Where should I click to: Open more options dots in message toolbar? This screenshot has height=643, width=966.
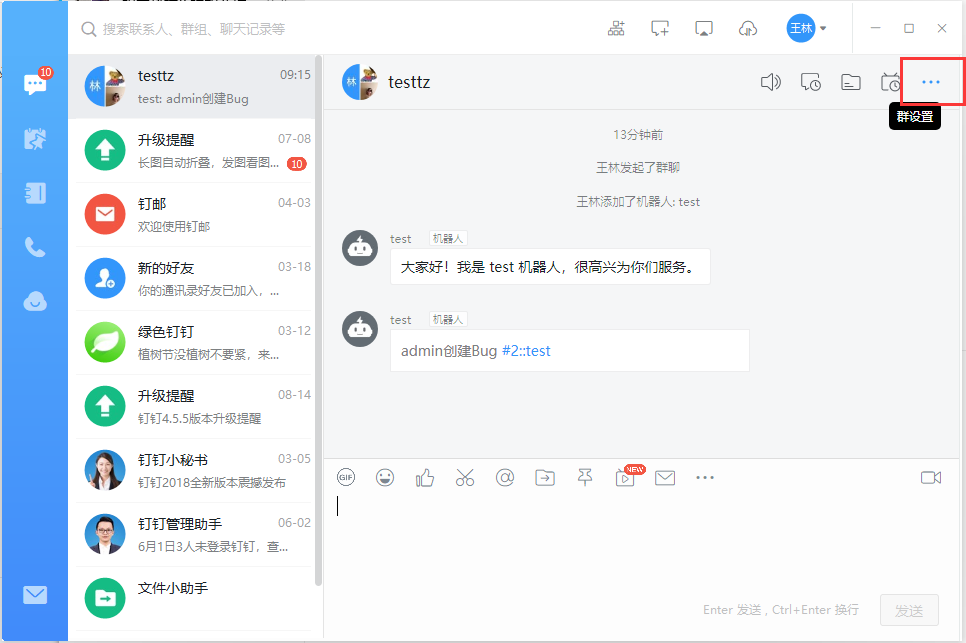(705, 477)
